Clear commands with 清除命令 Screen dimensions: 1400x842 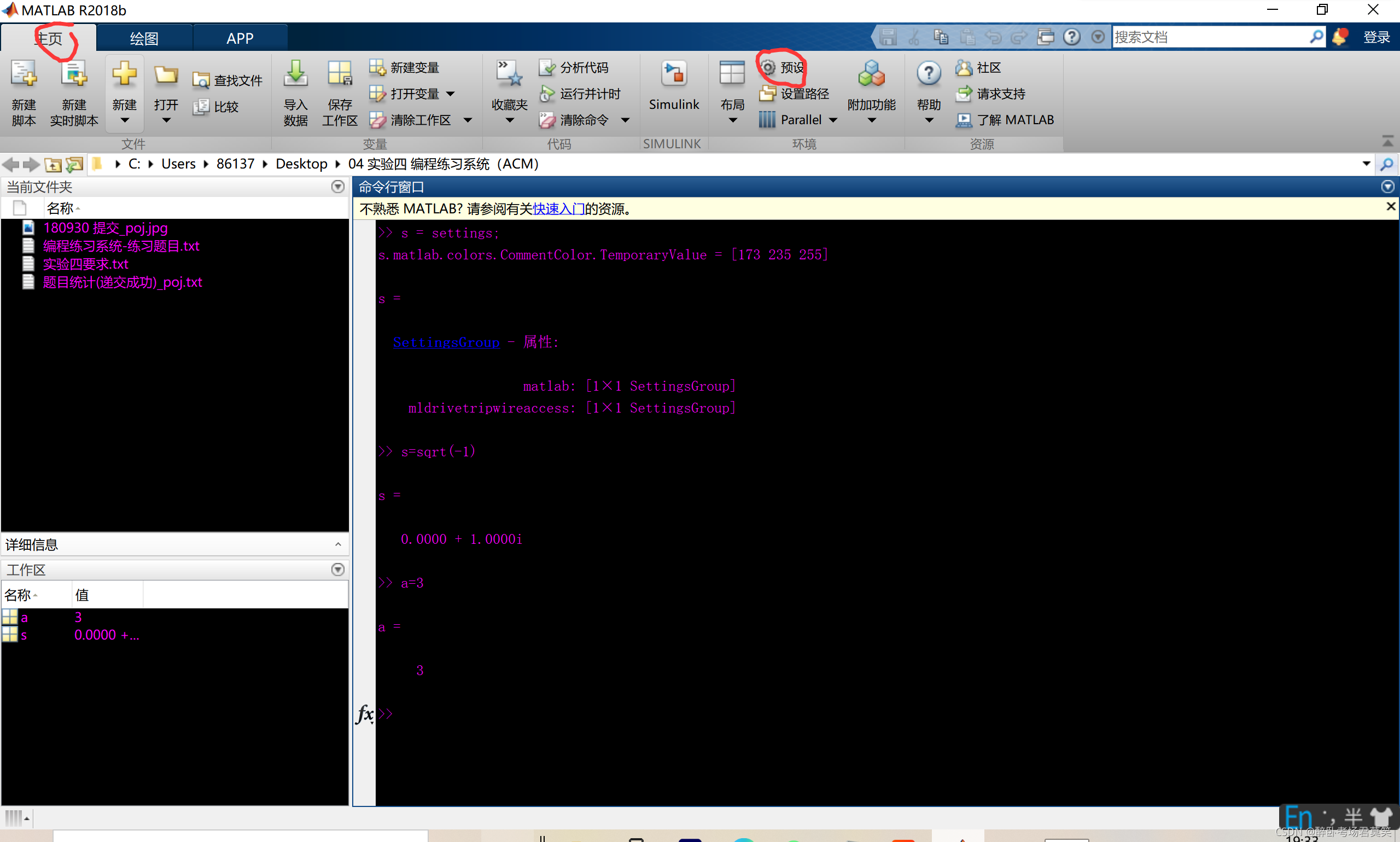pos(574,120)
